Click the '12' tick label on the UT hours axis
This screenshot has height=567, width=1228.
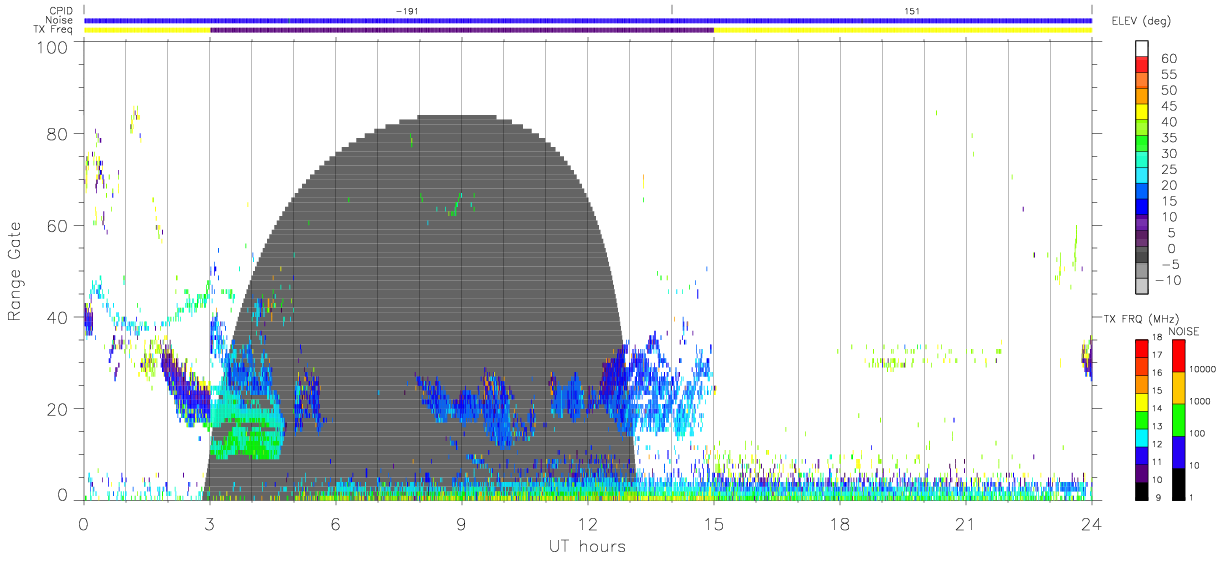click(587, 524)
